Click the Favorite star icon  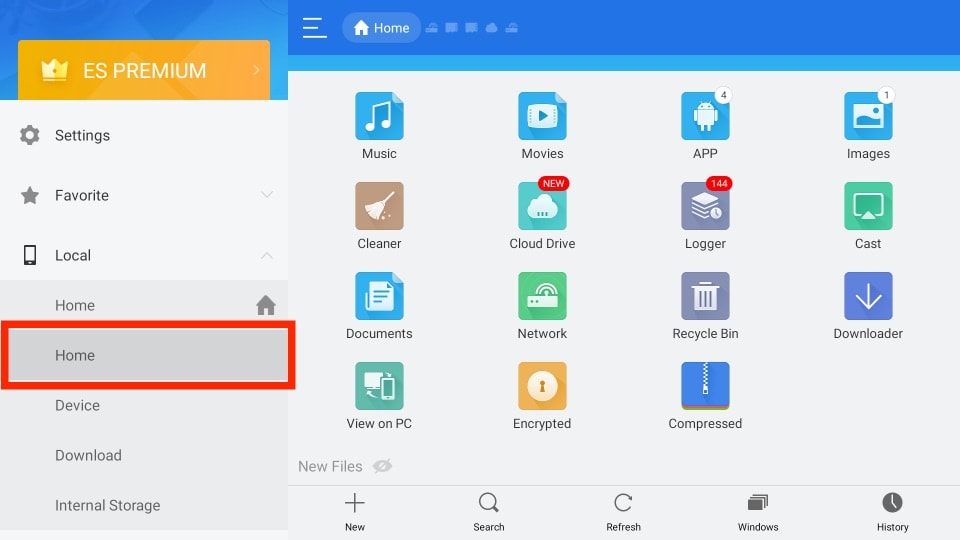(x=29, y=195)
